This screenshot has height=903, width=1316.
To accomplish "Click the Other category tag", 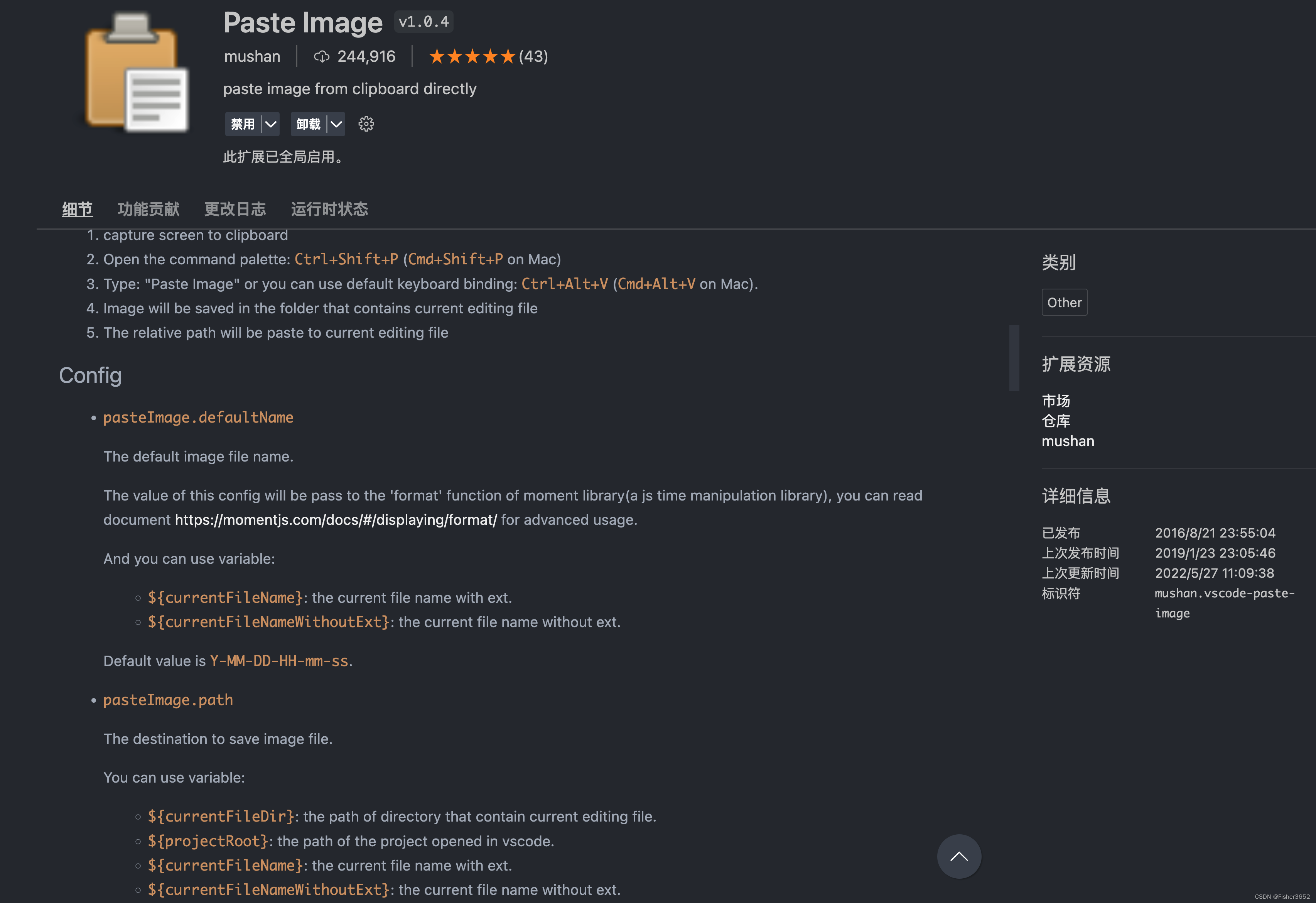I will (1064, 303).
